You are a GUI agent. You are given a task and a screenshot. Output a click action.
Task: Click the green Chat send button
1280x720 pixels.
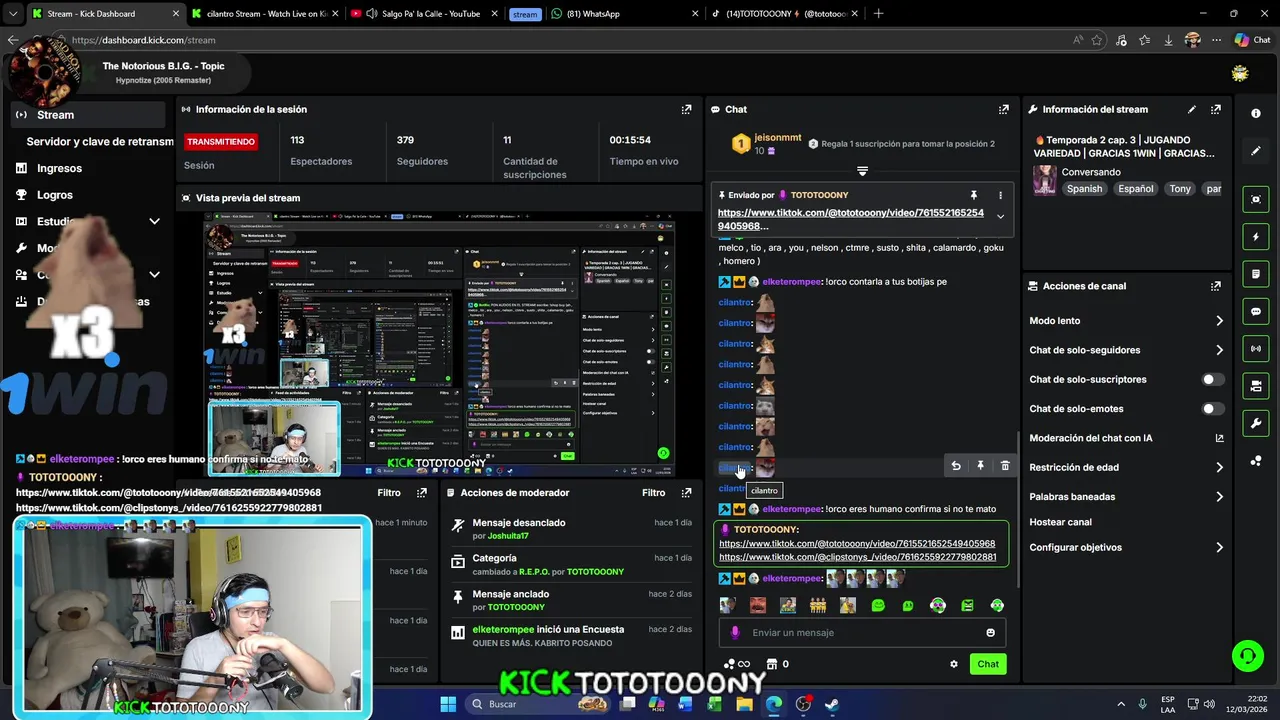click(988, 664)
